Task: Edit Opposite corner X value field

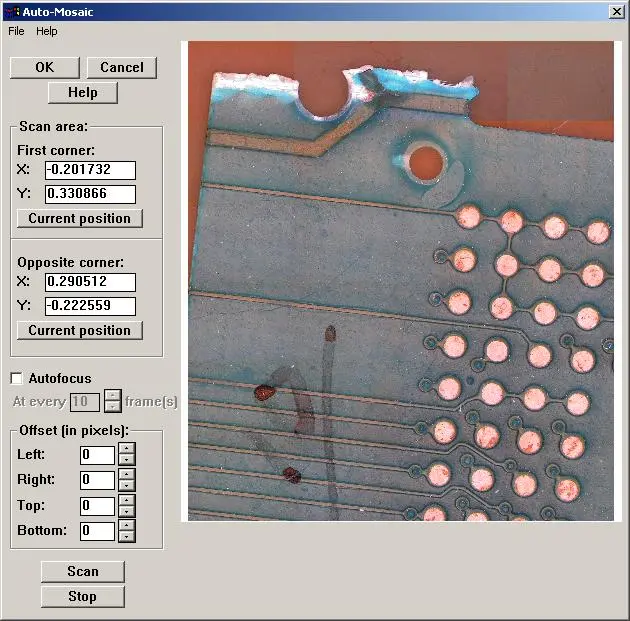Action: pos(90,282)
